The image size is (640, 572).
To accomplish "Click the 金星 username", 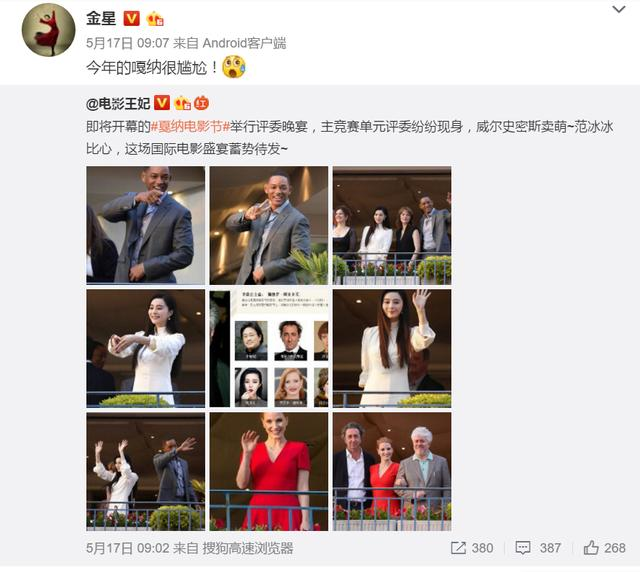I will click(x=101, y=18).
